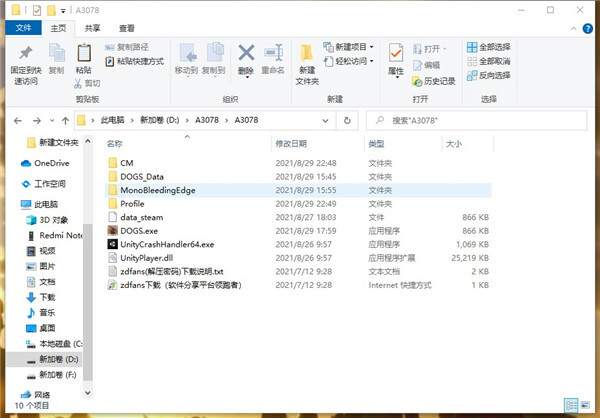This screenshot has width=600, height=418.
Task: Click the Paste clipboard icon
Action: [84, 52]
